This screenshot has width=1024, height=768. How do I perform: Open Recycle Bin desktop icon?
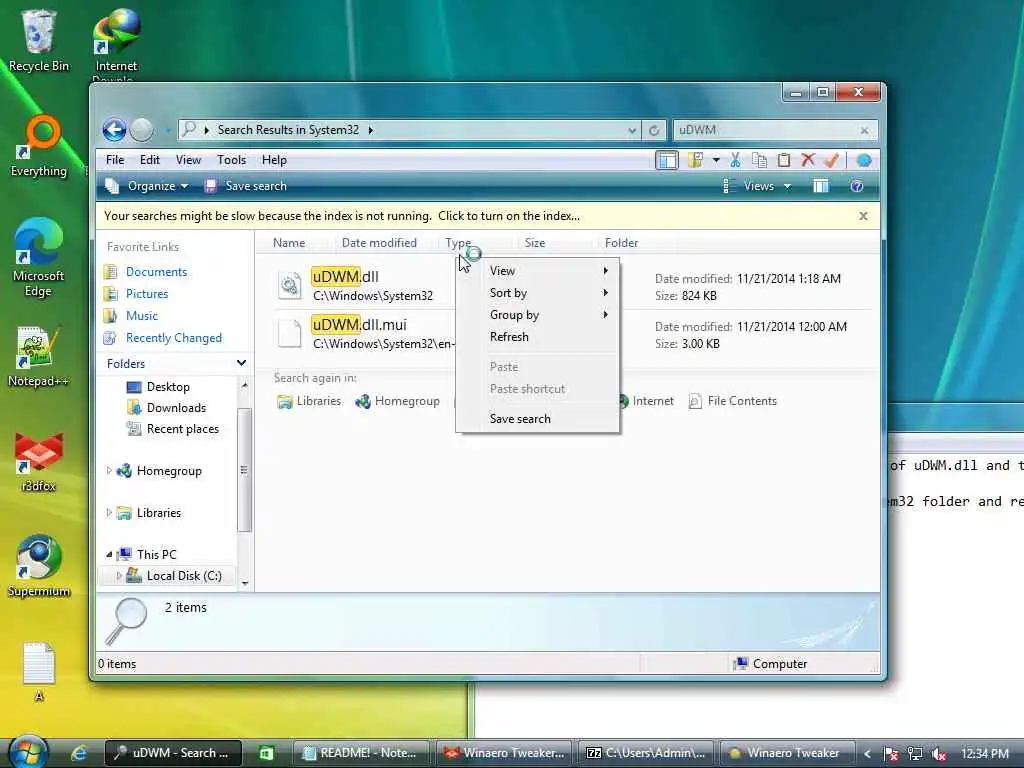[39, 40]
